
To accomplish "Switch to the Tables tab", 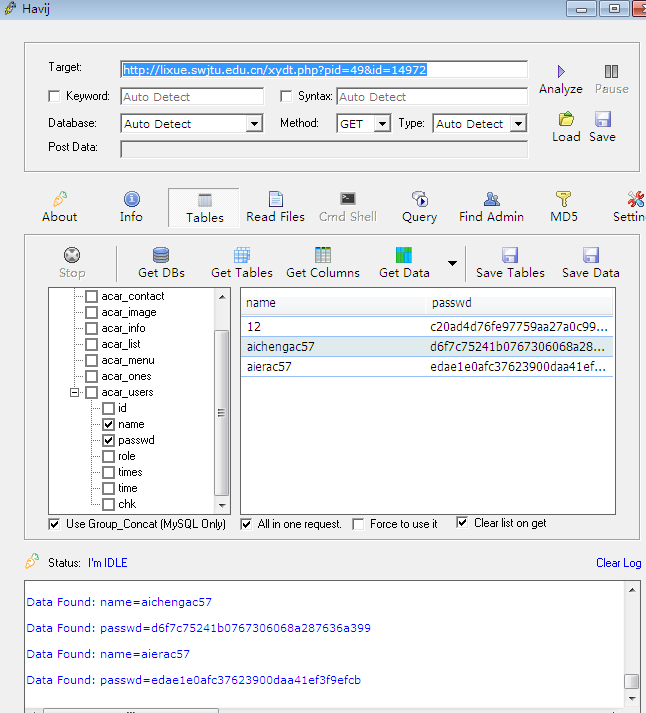I will (205, 208).
